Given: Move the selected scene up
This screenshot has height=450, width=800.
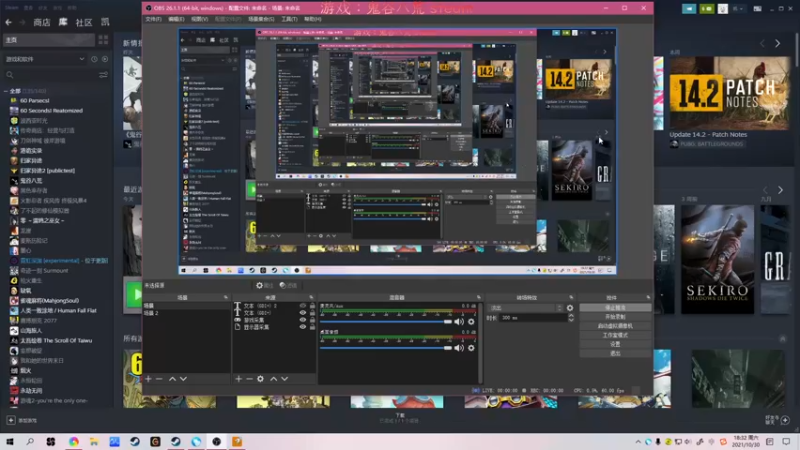Looking at the screenshot, I should (172, 379).
